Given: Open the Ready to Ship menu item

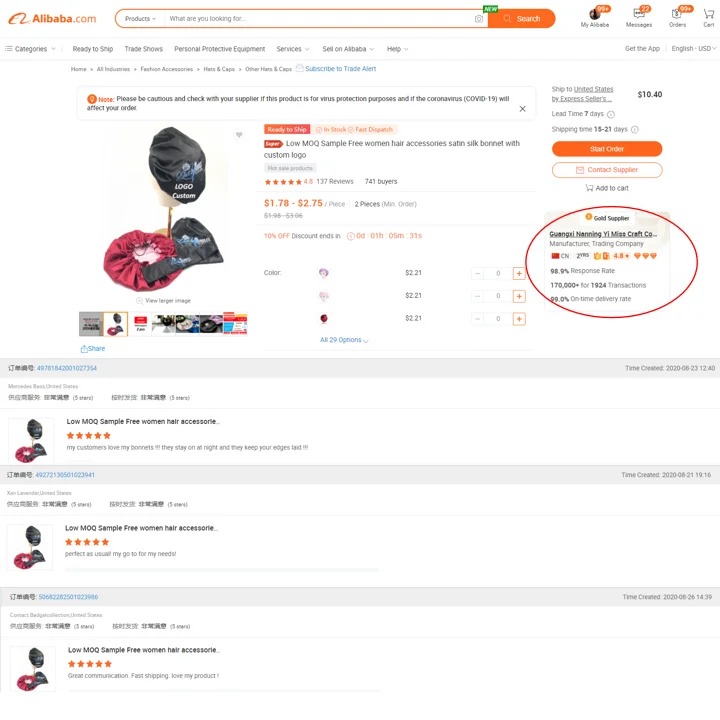Looking at the screenshot, I should (x=93, y=49).
